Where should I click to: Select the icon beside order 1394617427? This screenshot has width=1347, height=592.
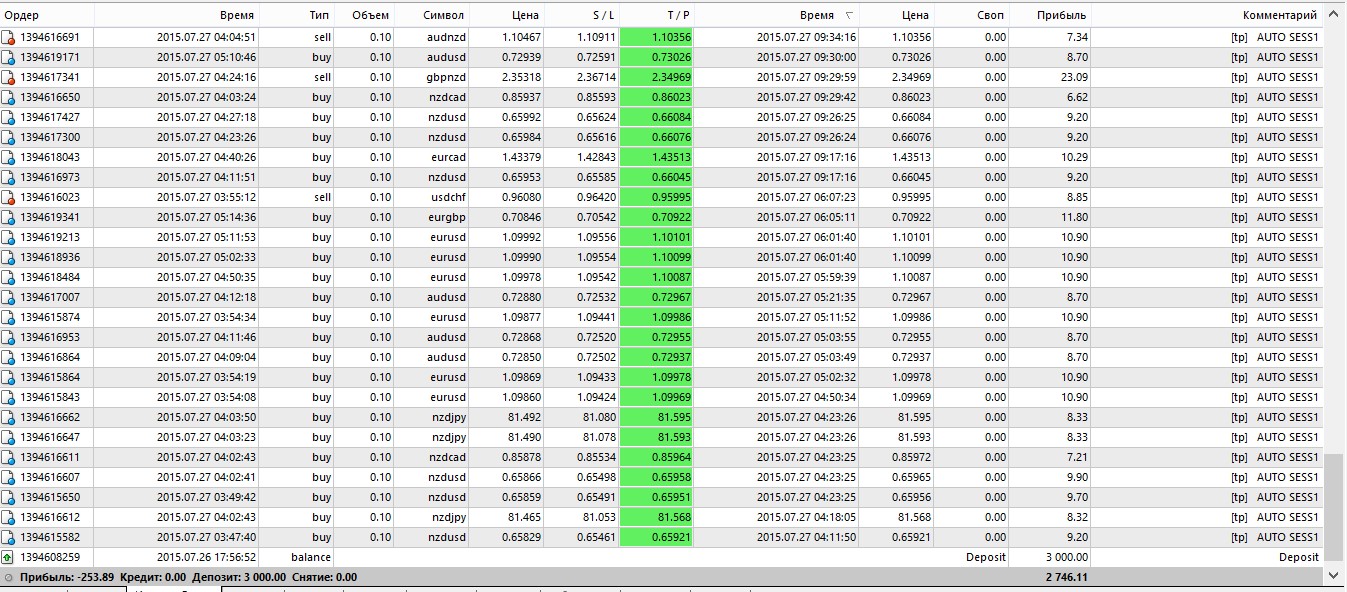[9, 117]
